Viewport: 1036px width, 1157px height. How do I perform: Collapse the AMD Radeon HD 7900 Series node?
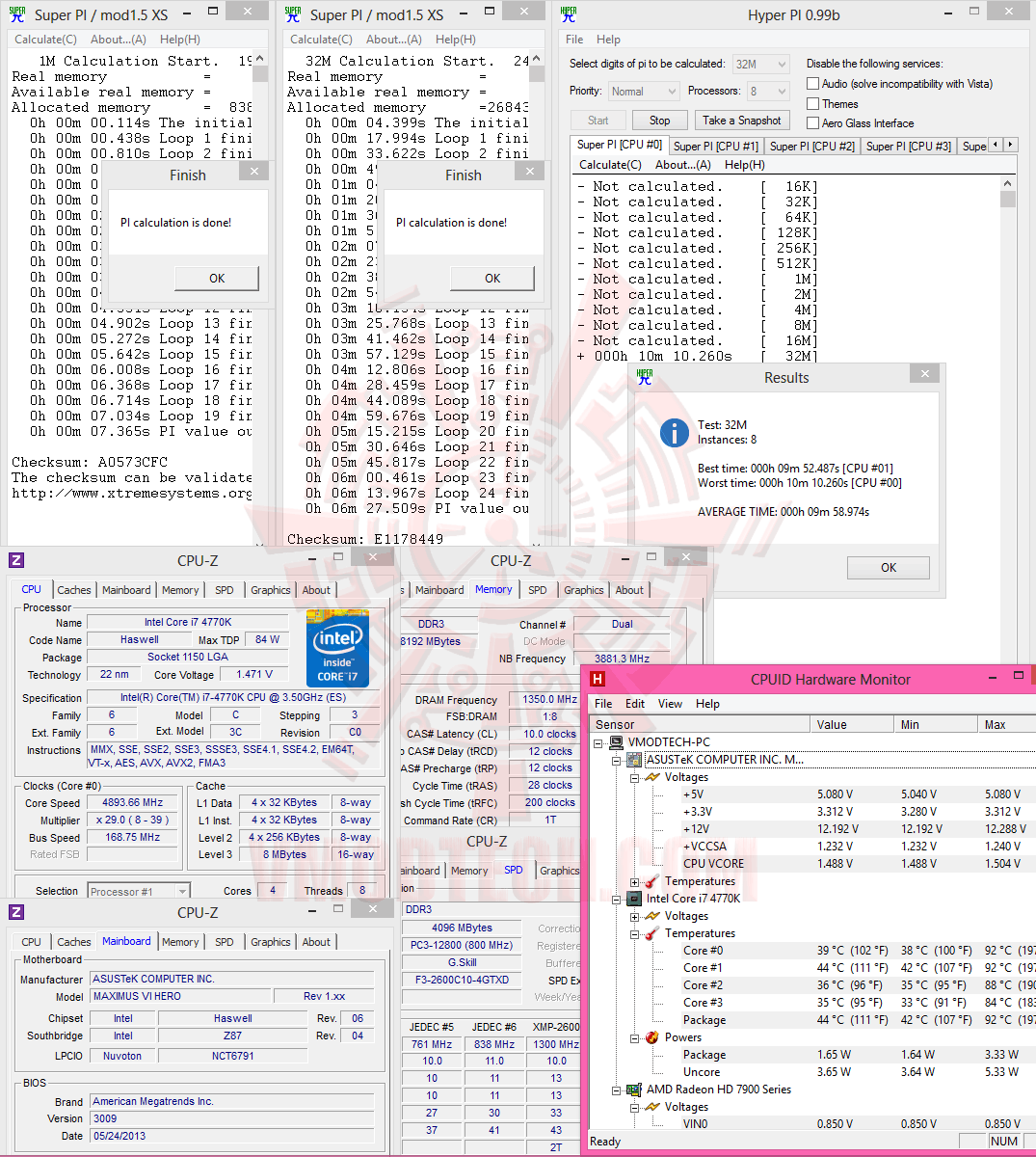pyautogui.click(x=617, y=1090)
